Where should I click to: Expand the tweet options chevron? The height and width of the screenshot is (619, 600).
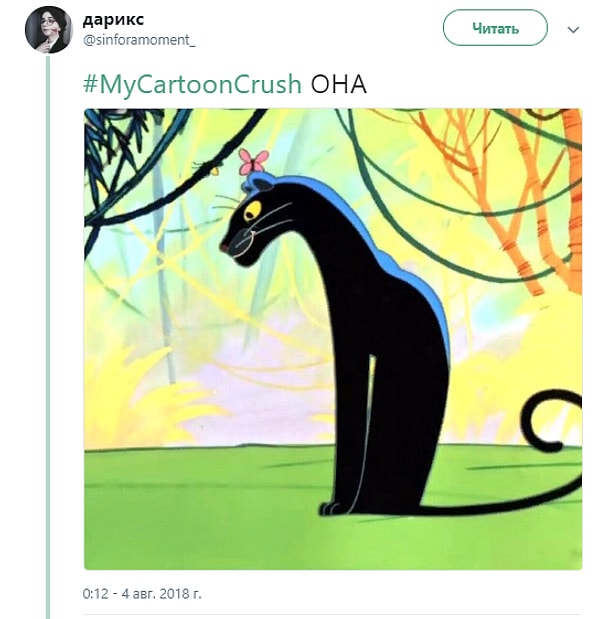click(x=573, y=30)
